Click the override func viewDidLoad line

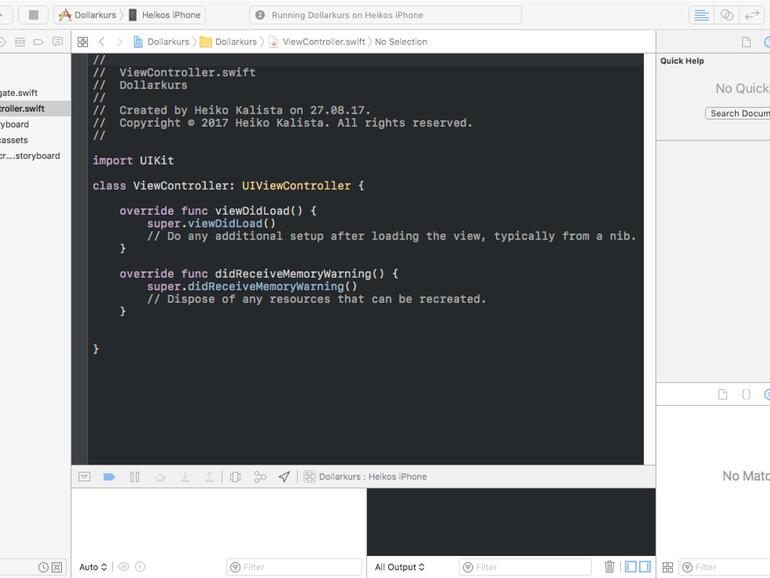[x=218, y=211]
